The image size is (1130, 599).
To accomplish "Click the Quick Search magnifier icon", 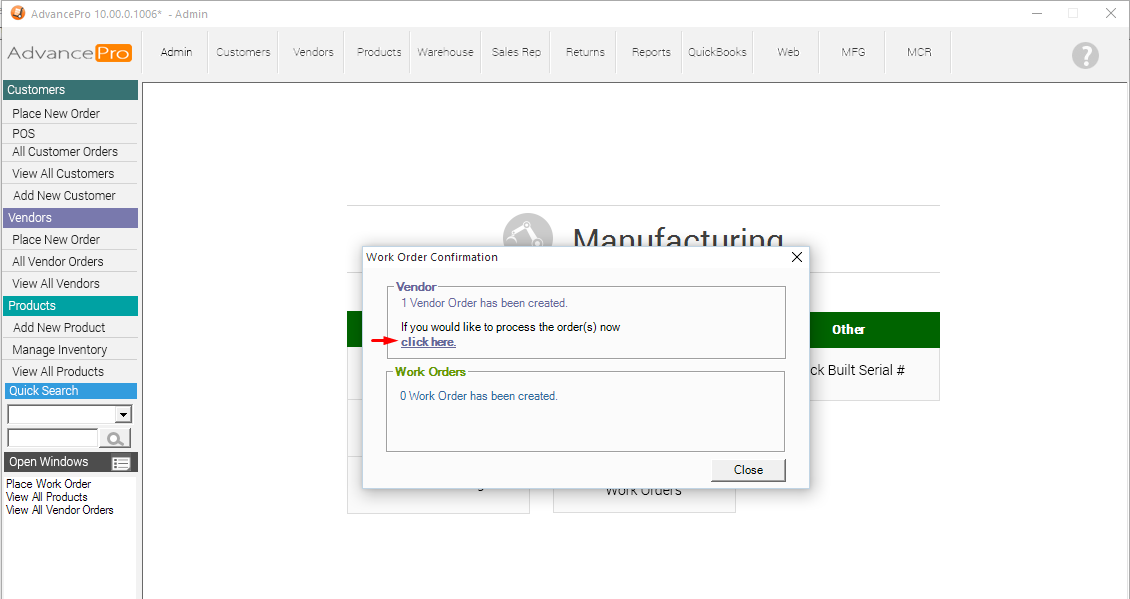I will tap(115, 438).
